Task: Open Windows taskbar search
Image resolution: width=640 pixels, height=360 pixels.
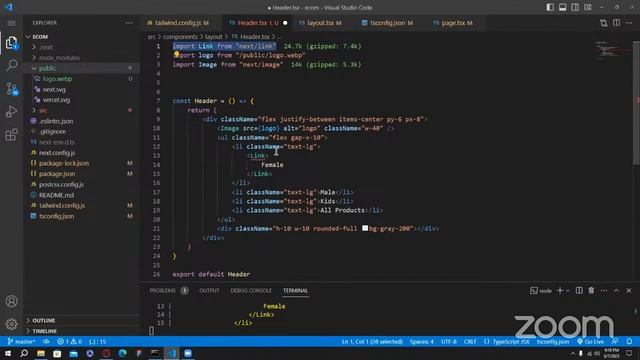Action: click(x=24, y=353)
